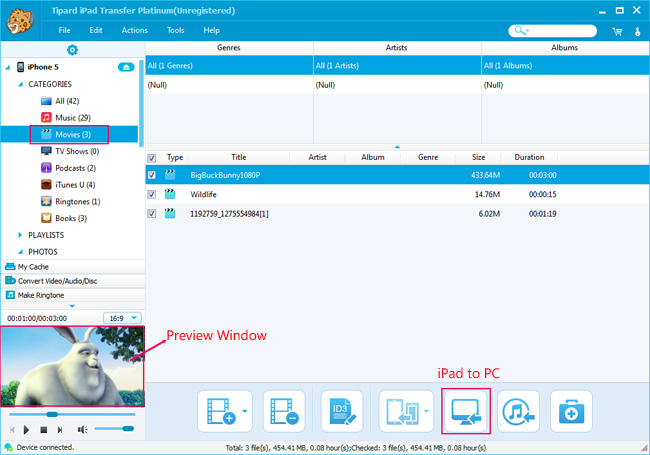Screen dimensions: 650x455
Task: Select the Wildlife movie row
Action: coord(397,194)
